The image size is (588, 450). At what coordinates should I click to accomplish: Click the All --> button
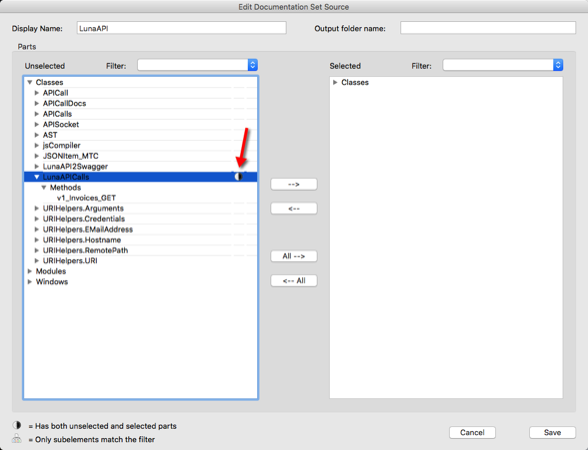click(x=294, y=256)
